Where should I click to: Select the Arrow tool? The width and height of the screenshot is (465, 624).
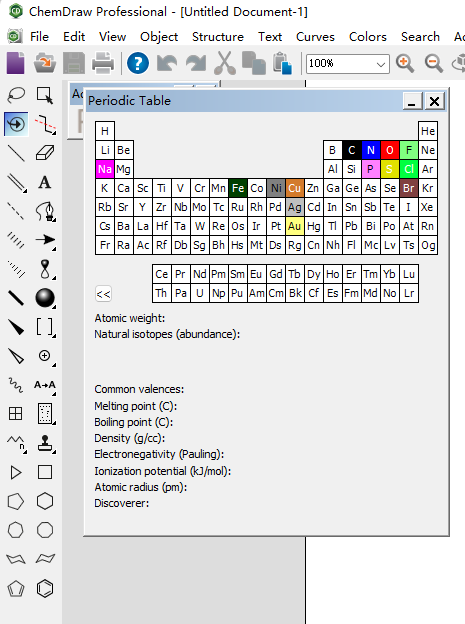(45, 240)
